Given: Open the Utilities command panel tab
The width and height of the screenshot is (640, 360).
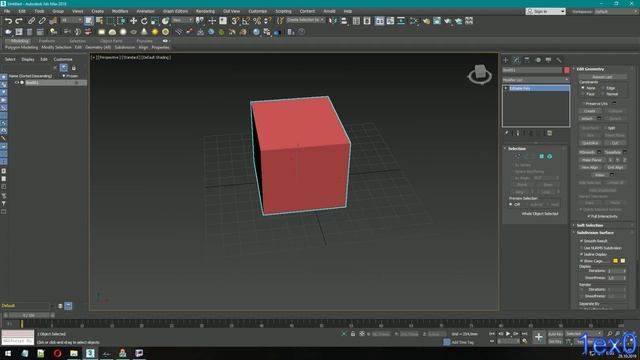Looking at the screenshot, I should pos(559,60).
